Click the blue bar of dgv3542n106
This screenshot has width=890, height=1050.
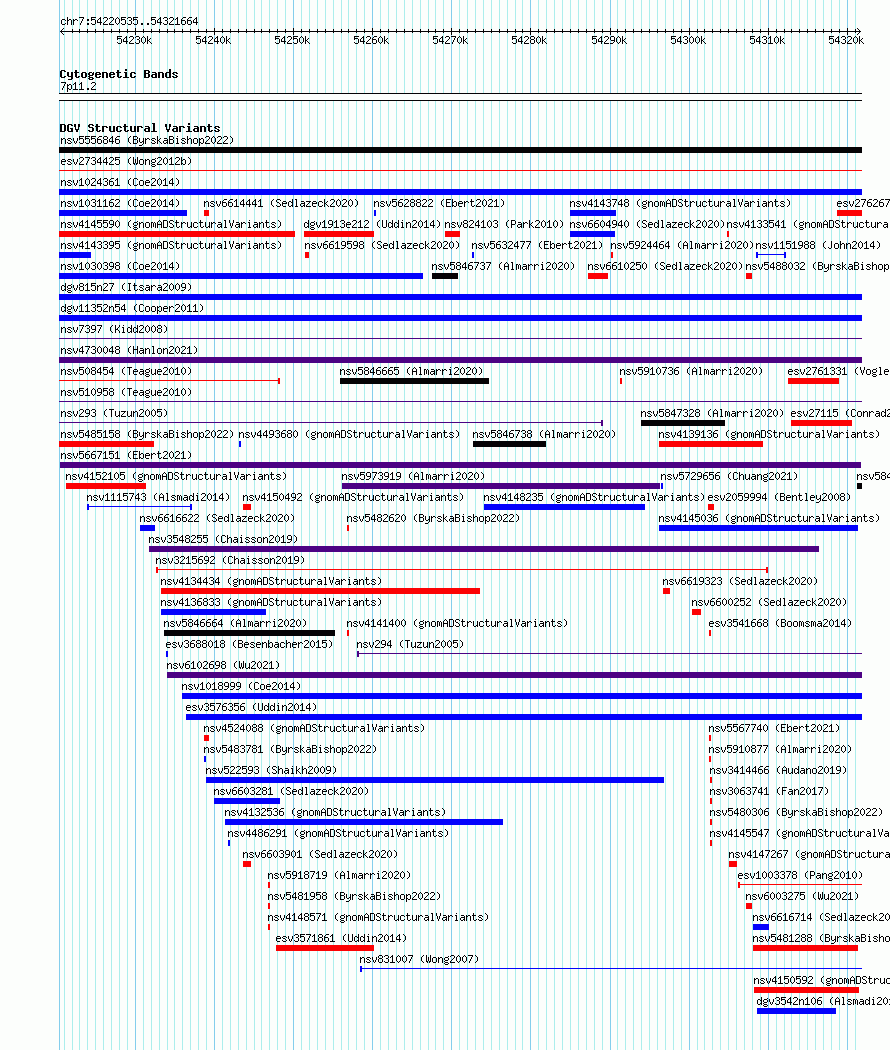(796, 1011)
